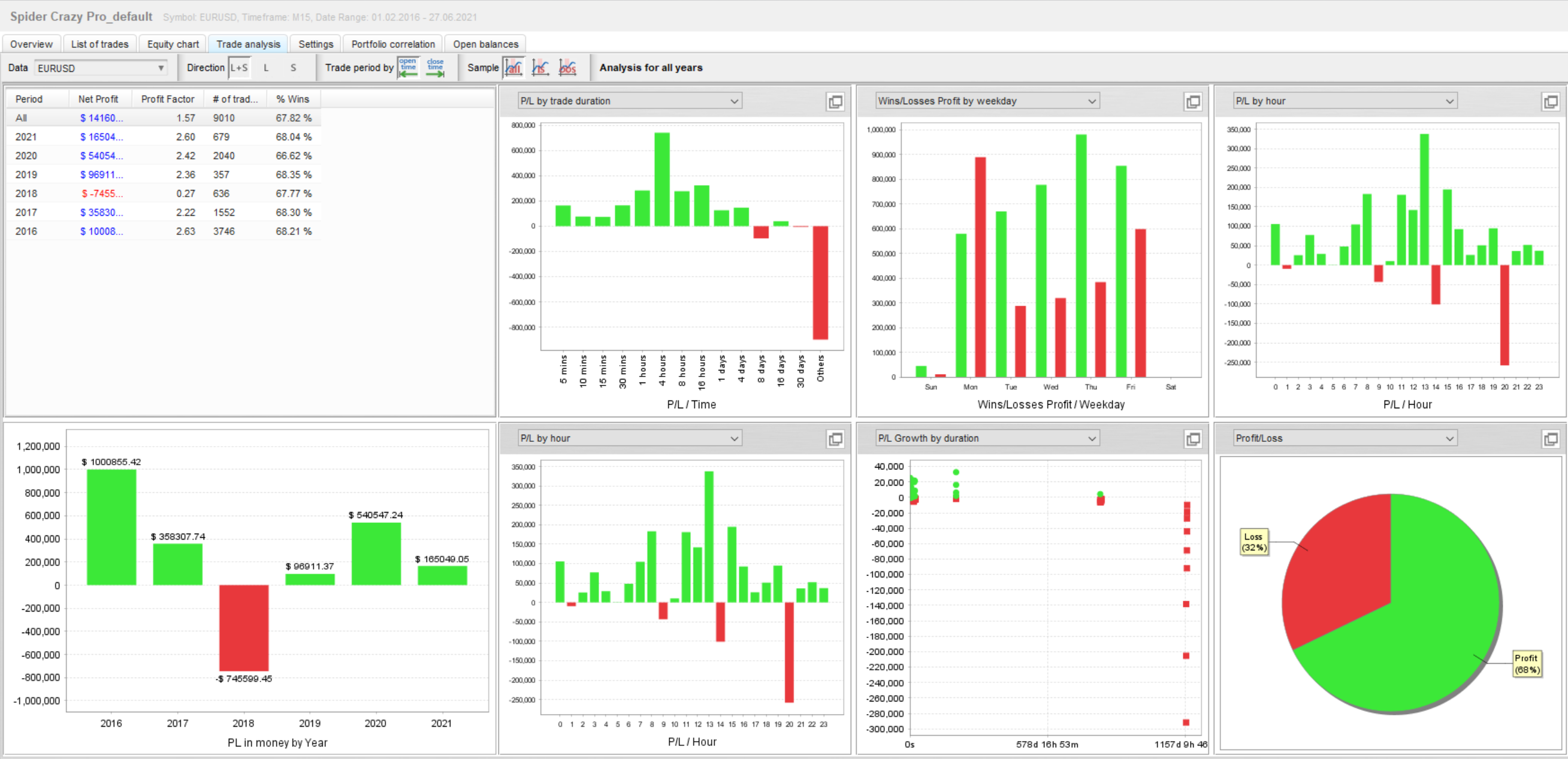Switch to the List of trades tab
The height and width of the screenshot is (759, 1568).
point(100,44)
